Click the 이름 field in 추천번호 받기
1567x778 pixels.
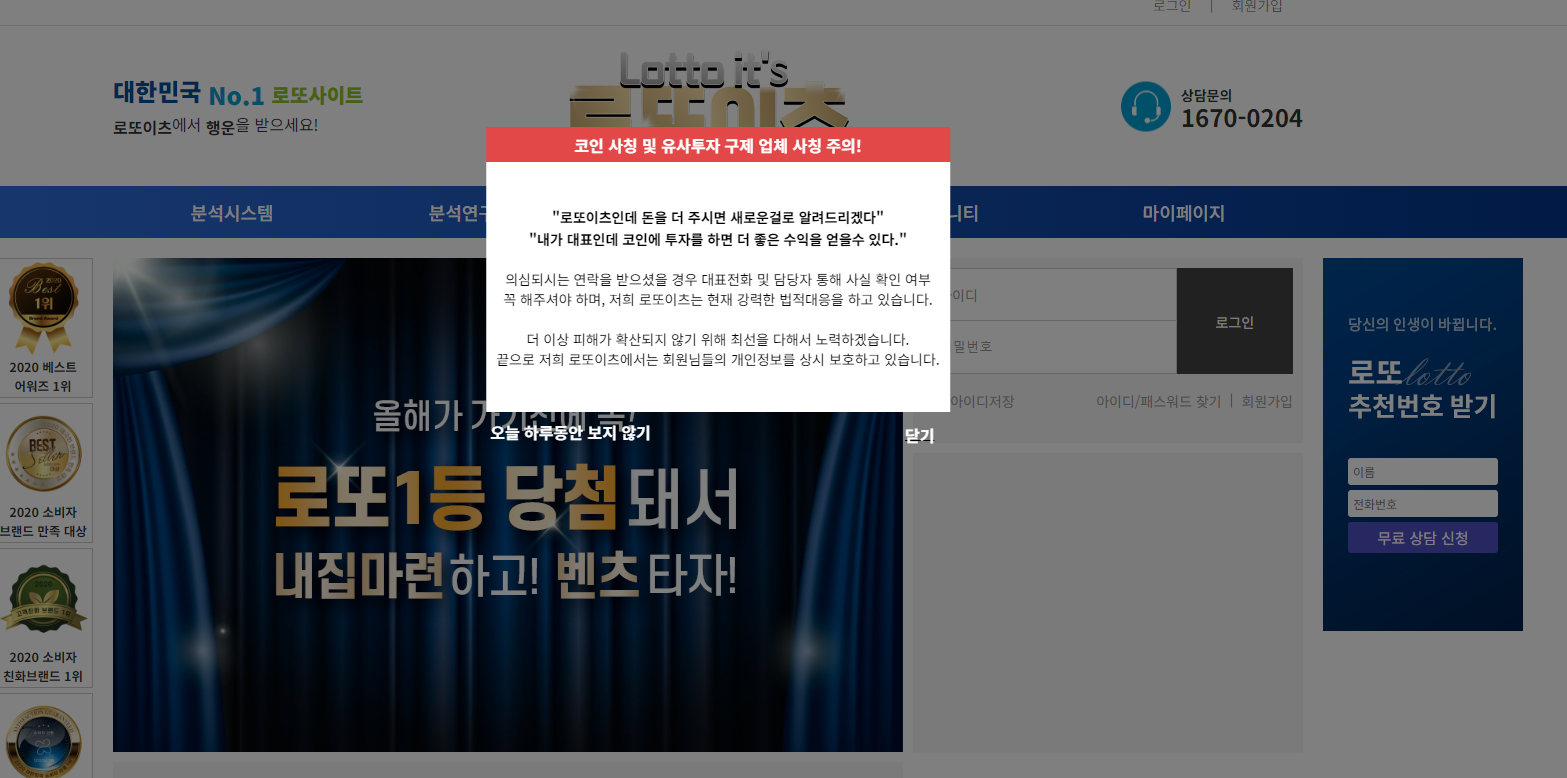tap(1422, 472)
